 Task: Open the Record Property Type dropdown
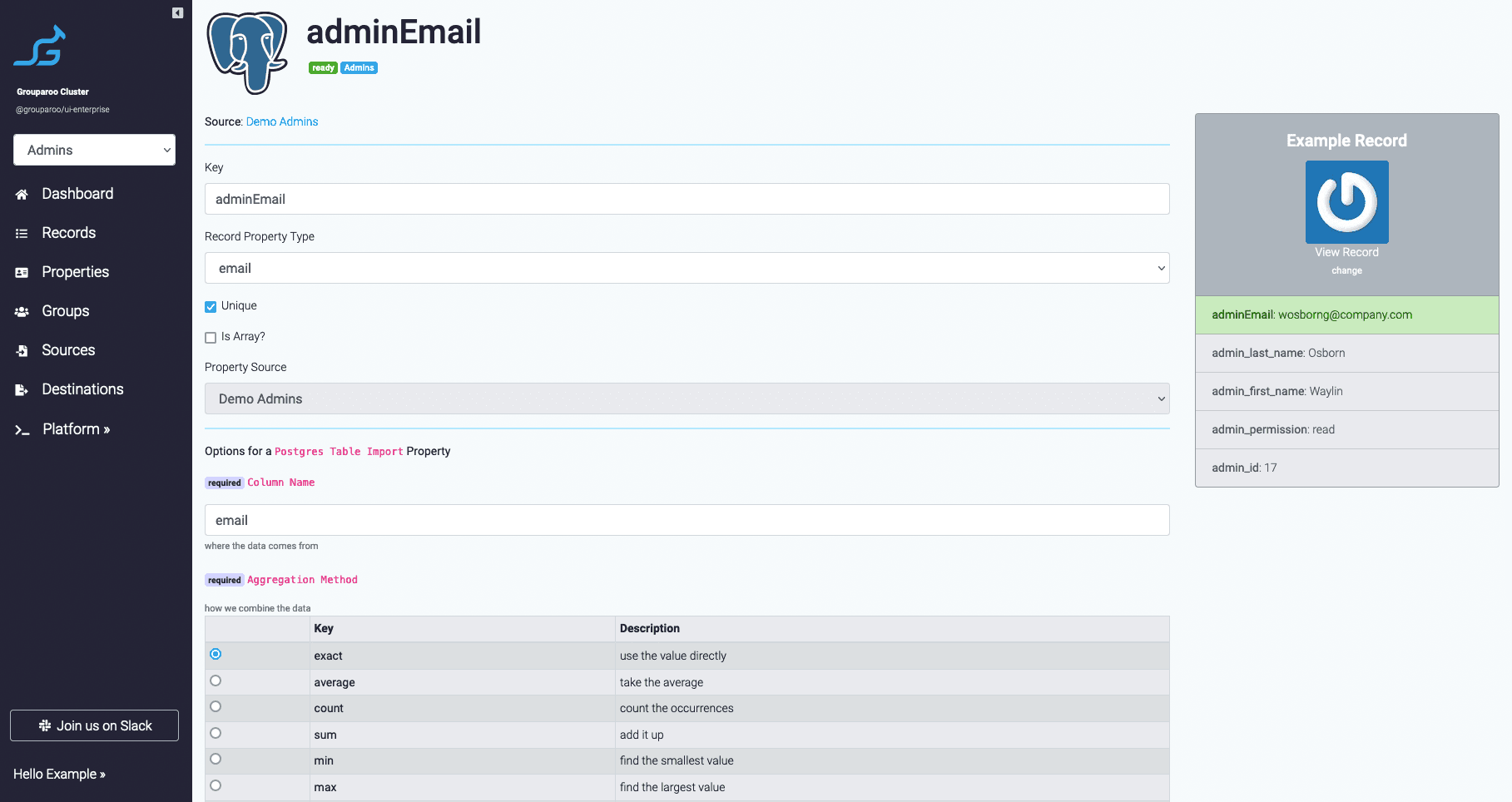(x=687, y=268)
